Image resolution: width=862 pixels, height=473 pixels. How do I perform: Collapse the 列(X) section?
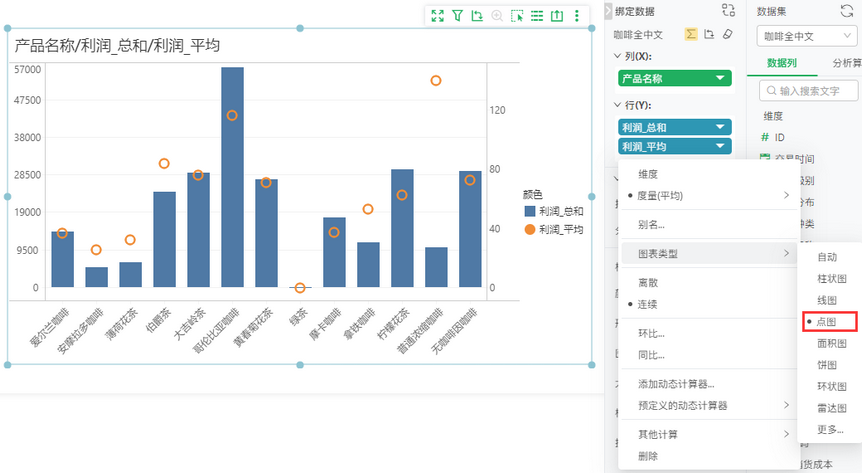click(617, 56)
